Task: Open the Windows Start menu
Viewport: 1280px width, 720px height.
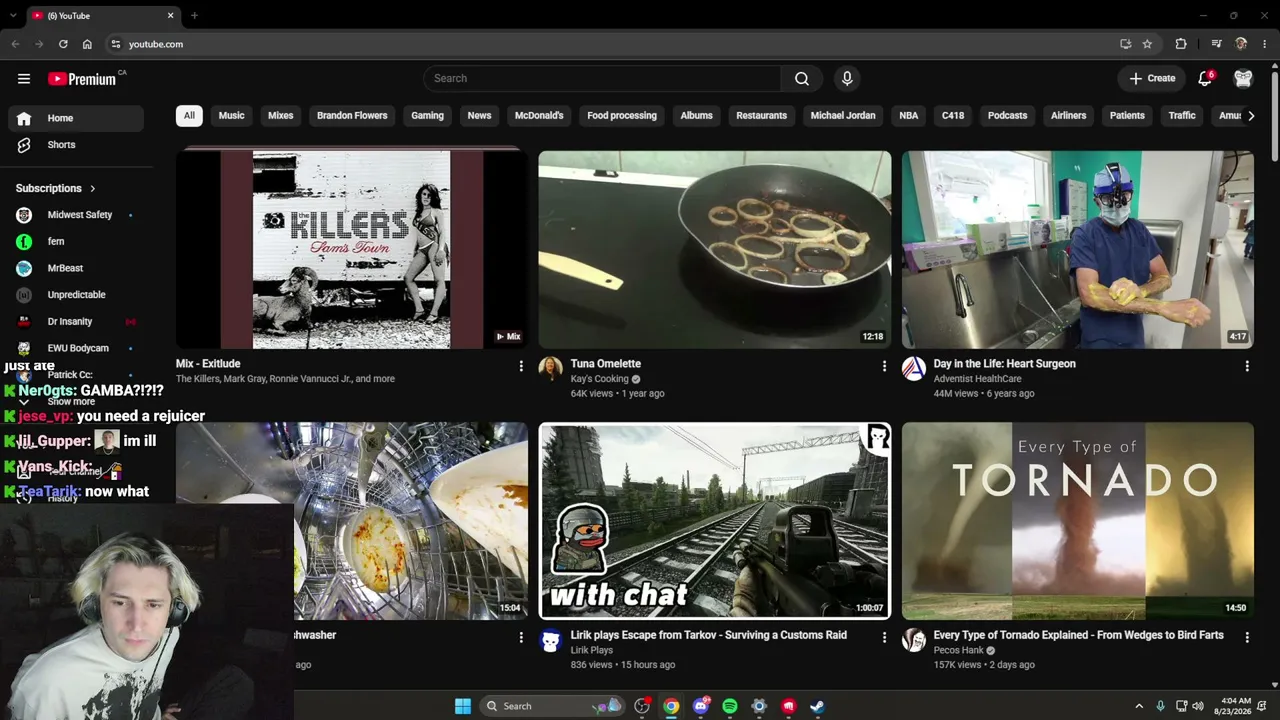Action: coord(463,706)
